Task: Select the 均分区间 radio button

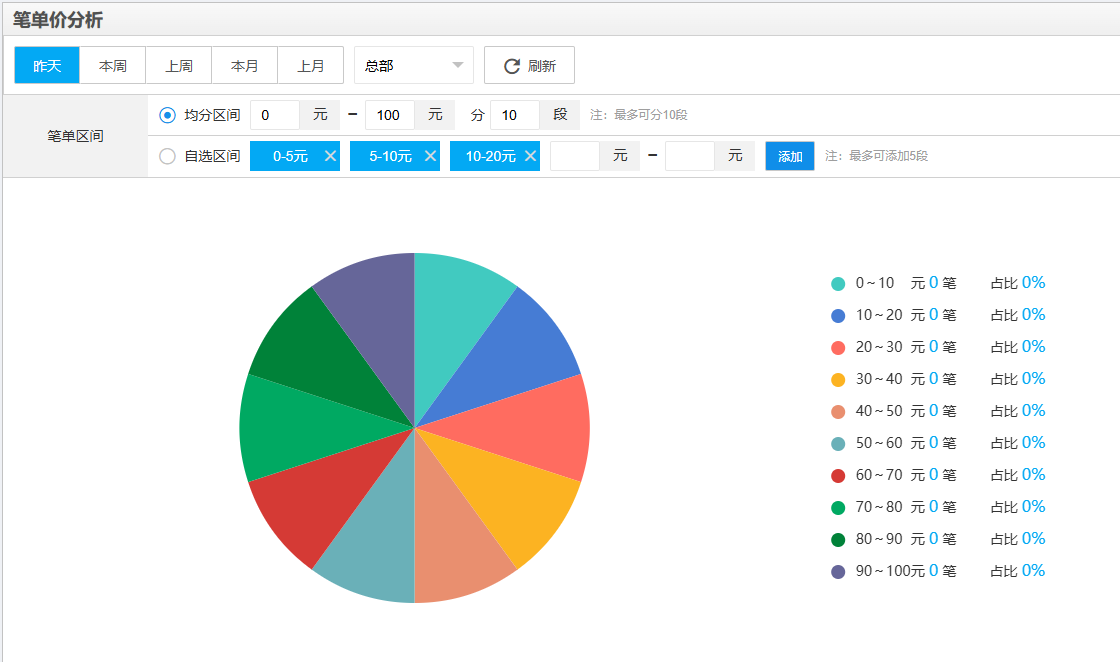Action: (x=167, y=115)
